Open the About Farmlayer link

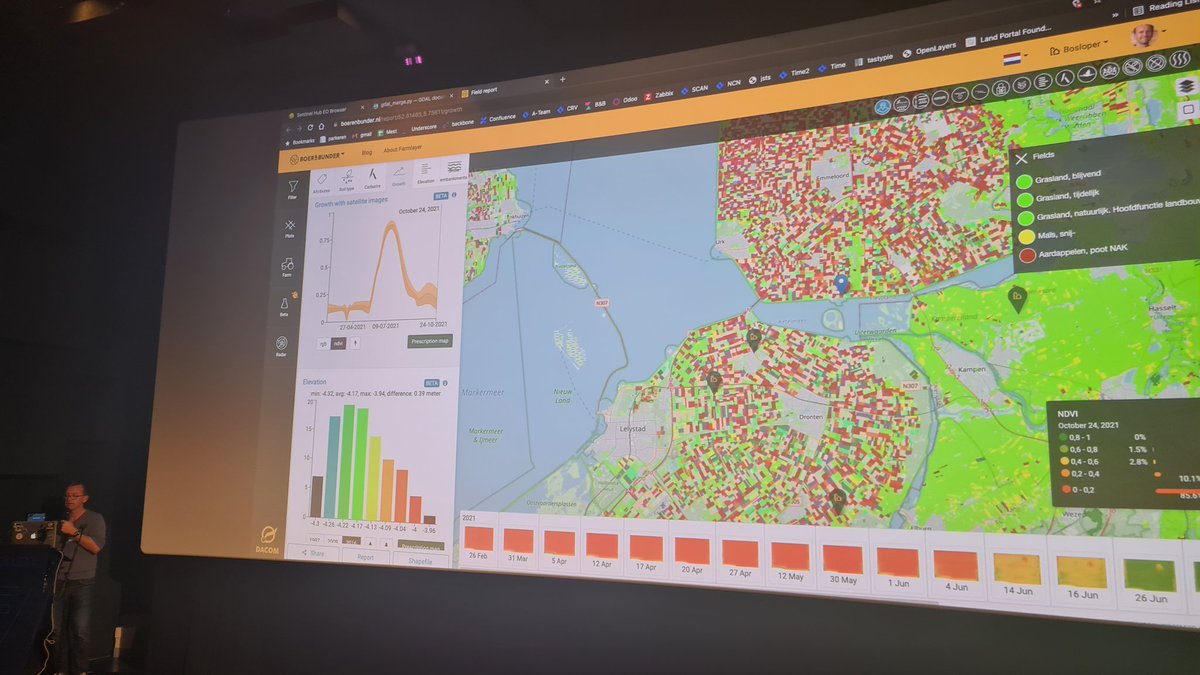[x=403, y=150]
